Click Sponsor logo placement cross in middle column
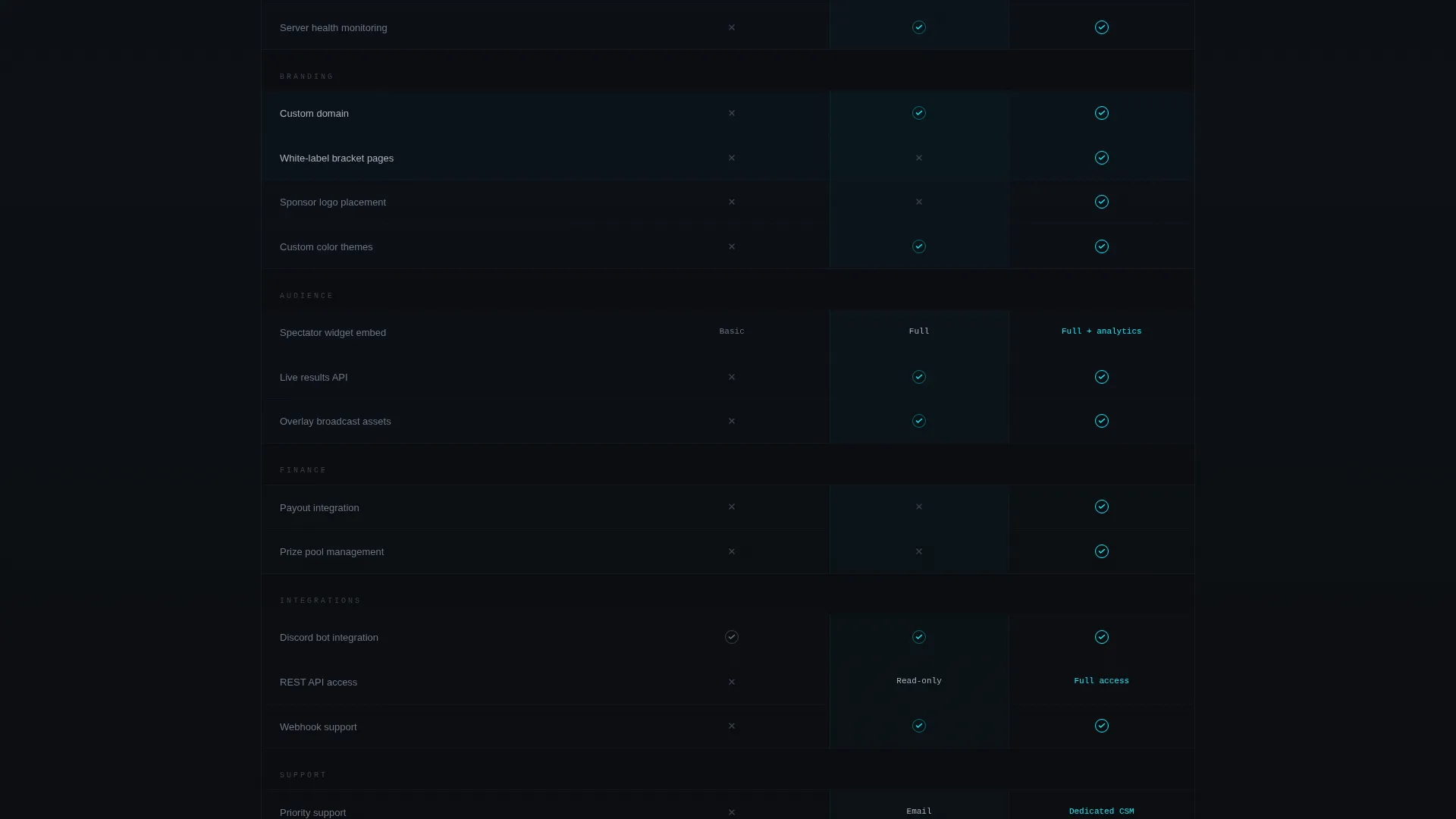Viewport: 1456px width, 819px height. pos(919,202)
